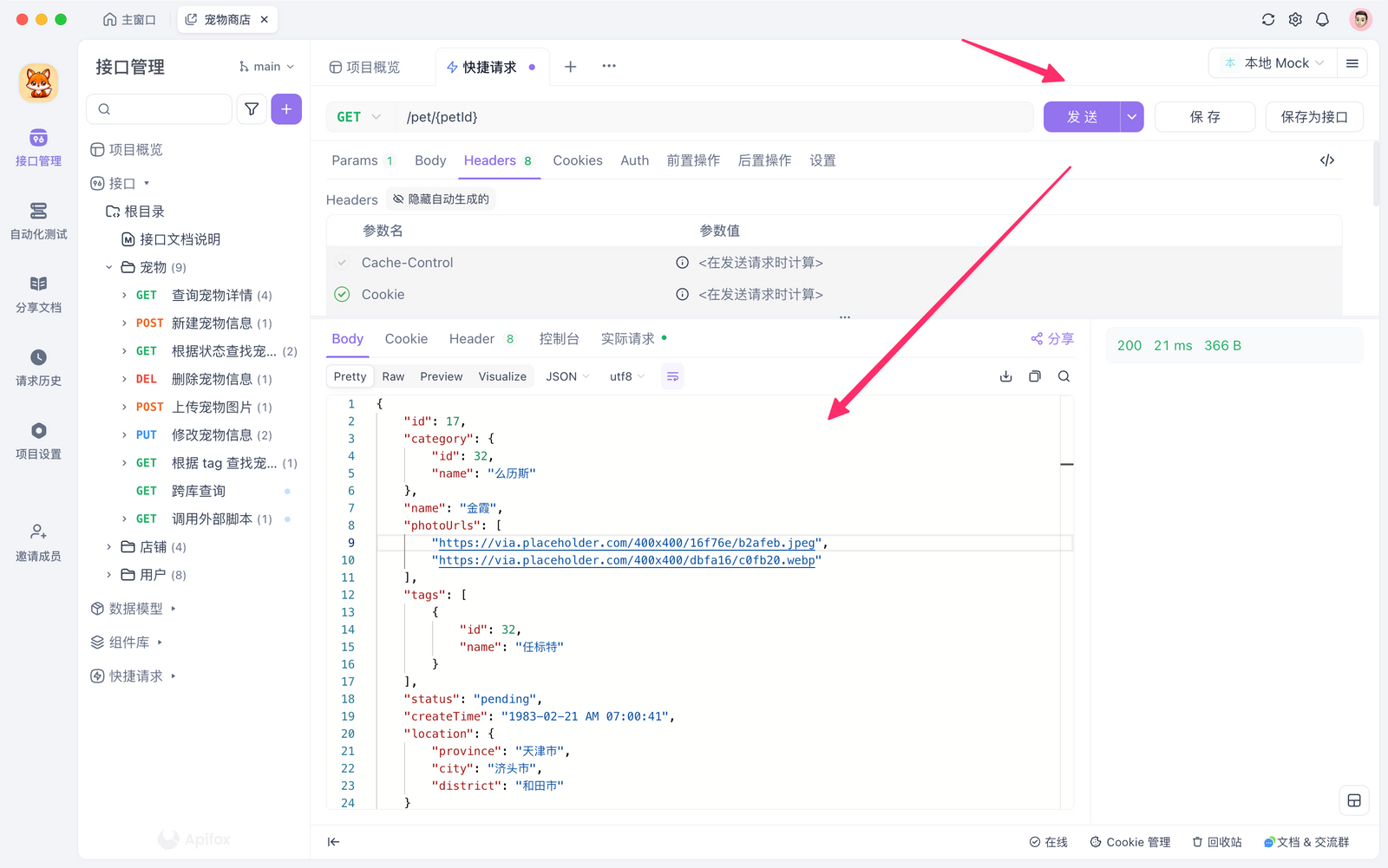Download the response body
Screen dimensions: 1388x868
coord(1005,375)
